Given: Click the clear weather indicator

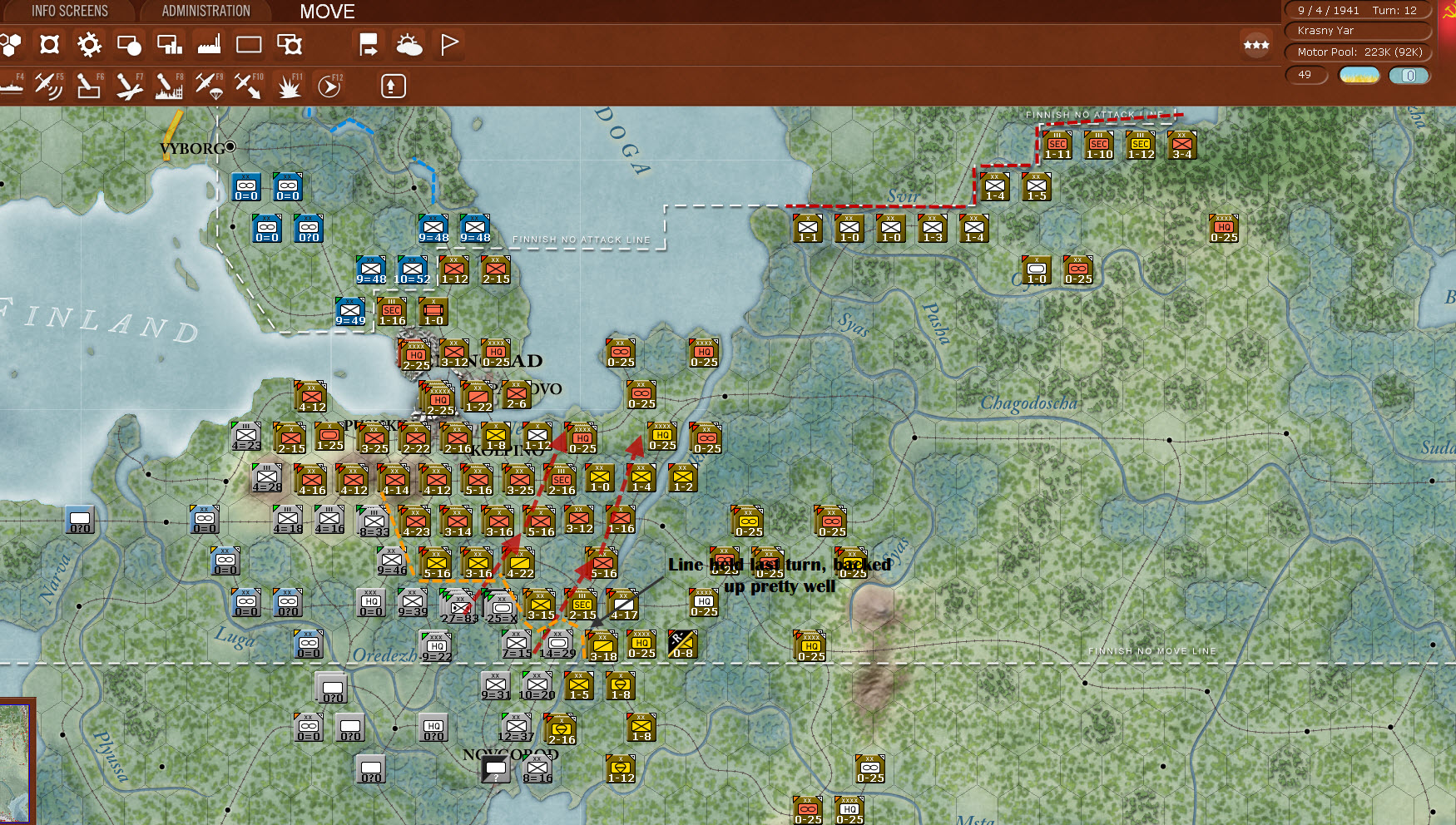Looking at the screenshot, I should tap(1359, 75).
